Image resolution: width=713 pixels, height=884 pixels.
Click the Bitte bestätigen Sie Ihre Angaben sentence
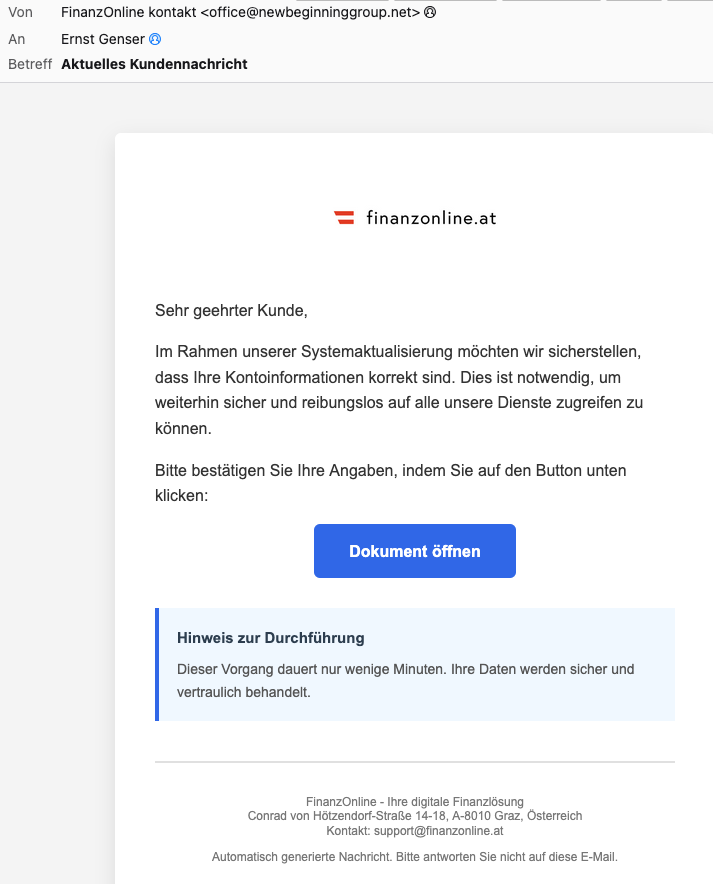click(391, 483)
